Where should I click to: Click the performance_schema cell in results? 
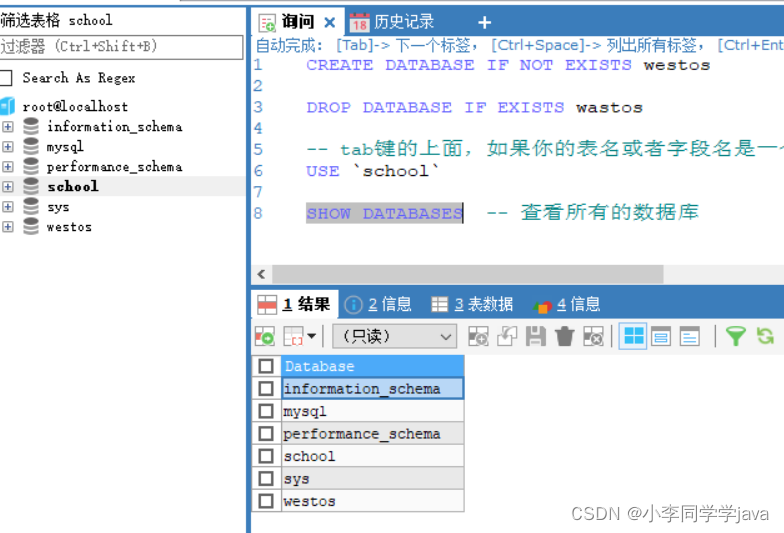[372, 434]
